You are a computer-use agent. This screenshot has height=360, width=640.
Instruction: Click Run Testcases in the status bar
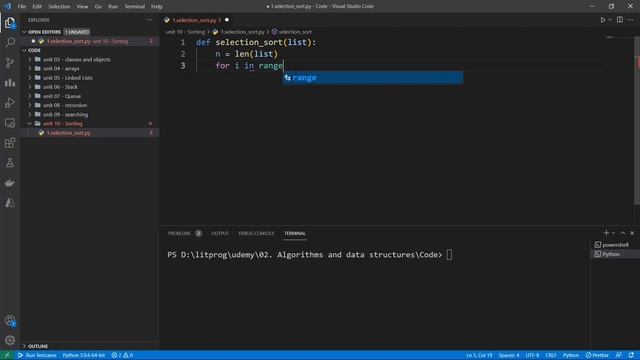(37, 355)
